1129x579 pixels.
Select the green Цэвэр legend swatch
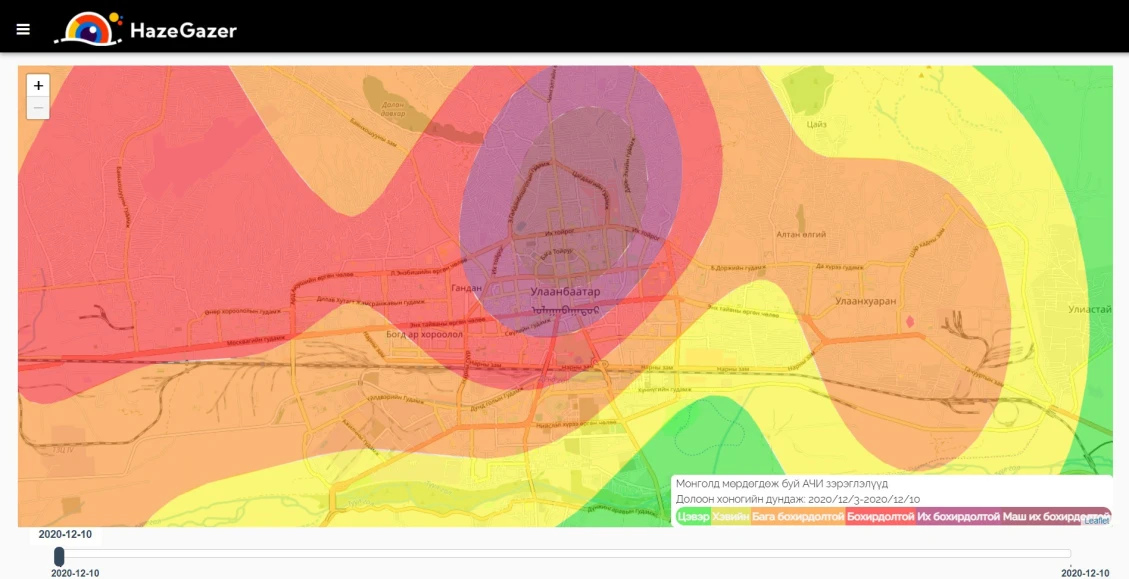693,517
